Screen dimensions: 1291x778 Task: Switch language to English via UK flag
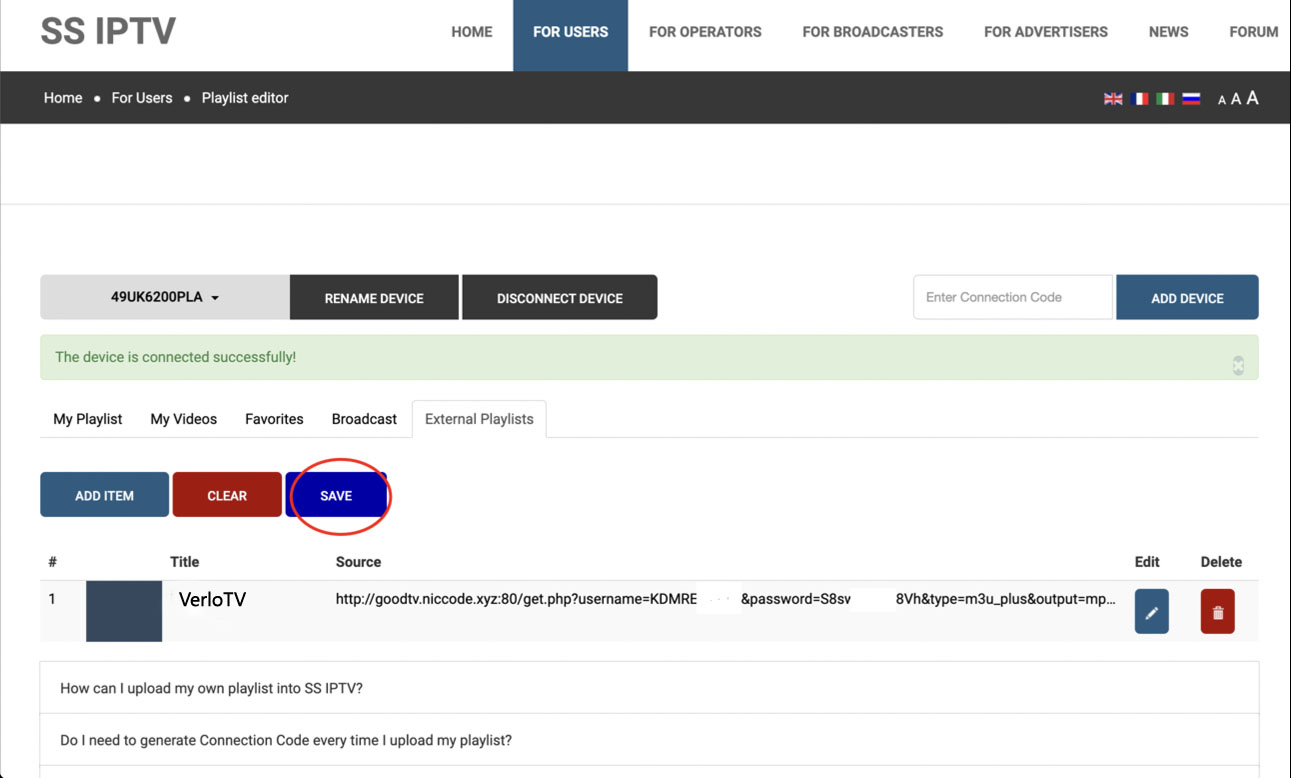[1113, 99]
